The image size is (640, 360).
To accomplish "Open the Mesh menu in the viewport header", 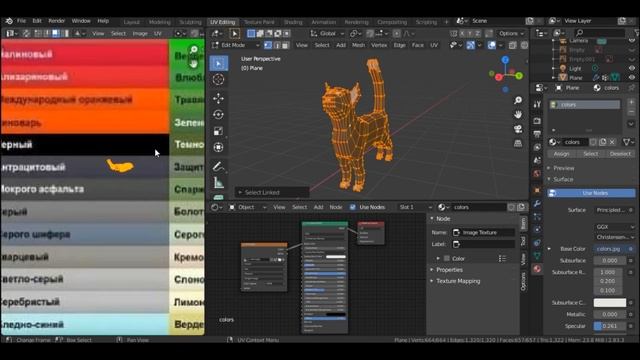I will [358, 45].
